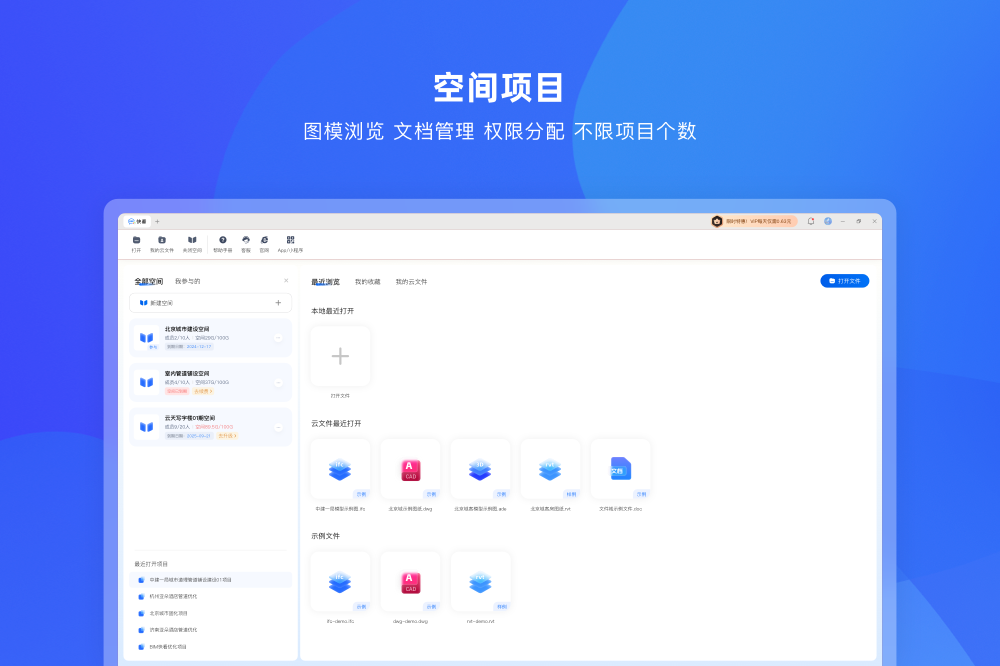The width and height of the screenshot is (1000, 666).
Task: Click 去升级 link on 云天写字楼01期空间
Action: click(227, 436)
